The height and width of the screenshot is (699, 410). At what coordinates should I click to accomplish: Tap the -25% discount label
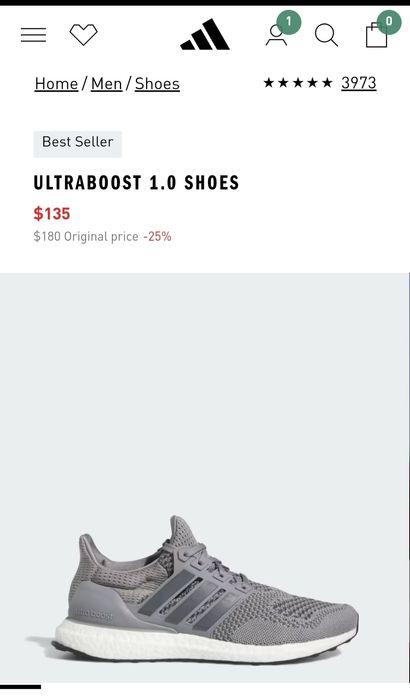[157, 236]
